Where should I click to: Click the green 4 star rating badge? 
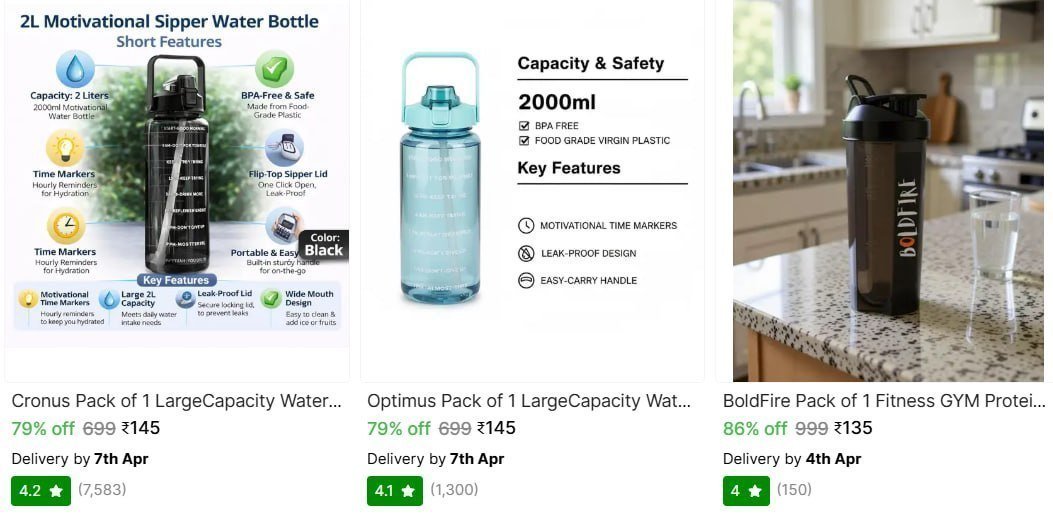coord(745,491)
